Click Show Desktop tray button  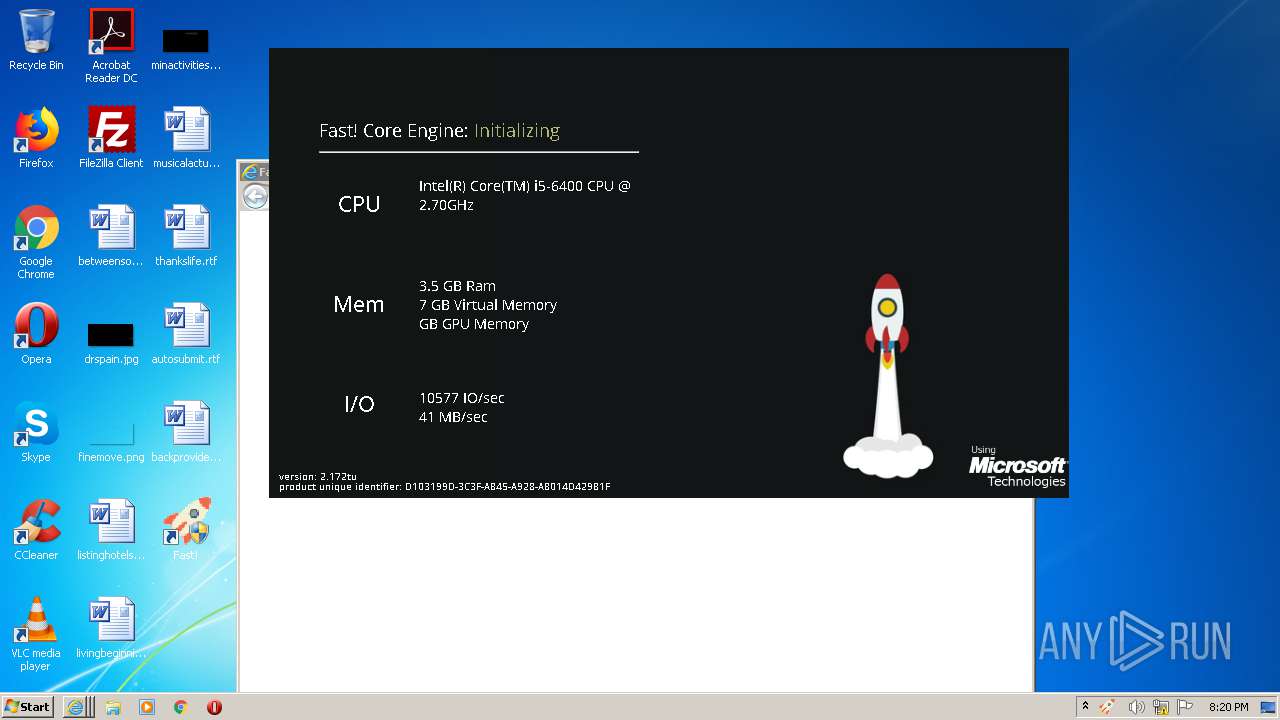click(1269, 707)
